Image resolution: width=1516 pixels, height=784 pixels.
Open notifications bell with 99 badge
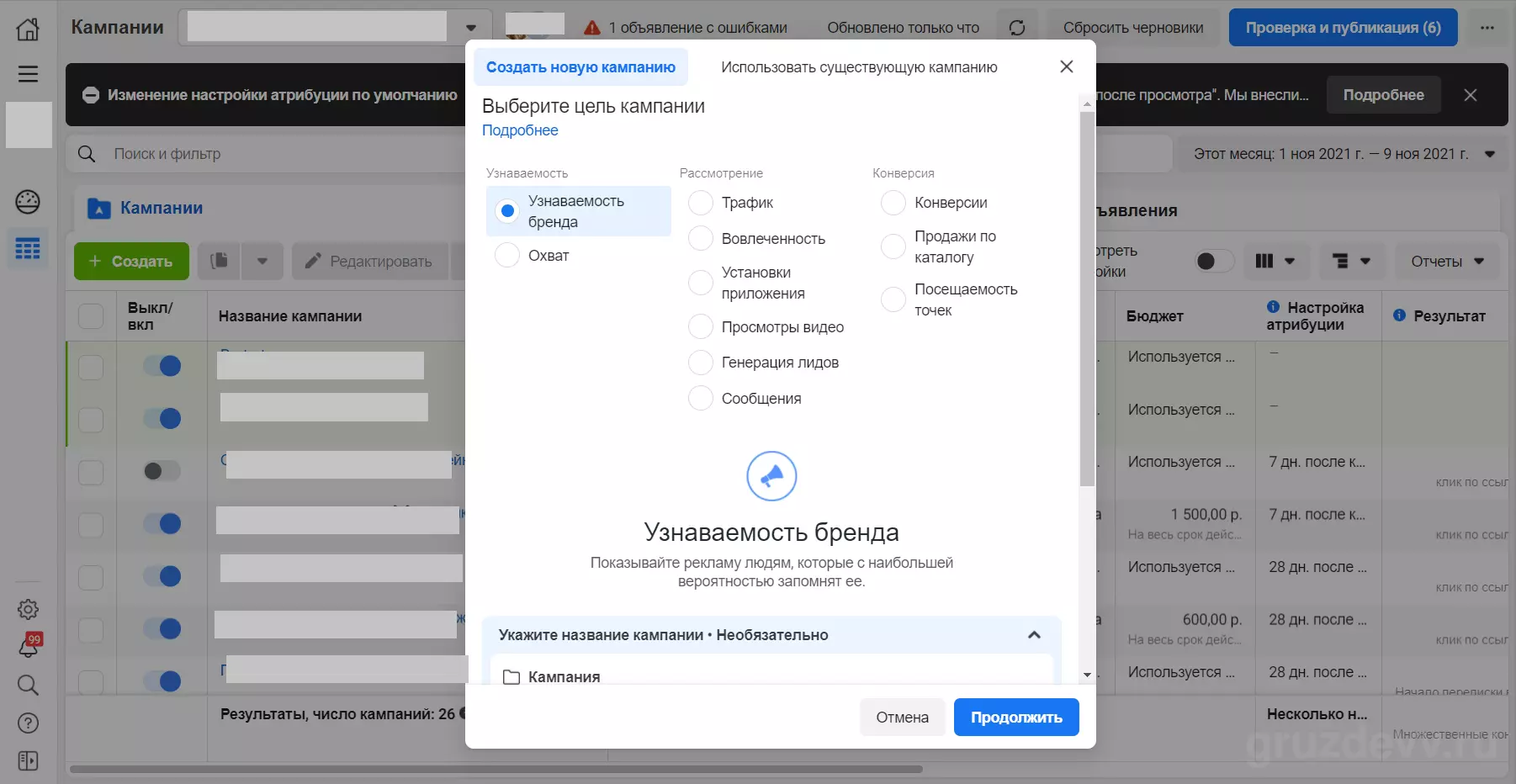[29, 645]
